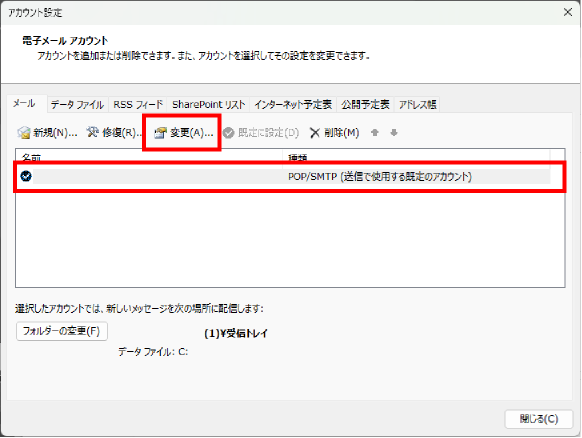Image resolution: width=582 pixels, height=438 pixels.
Task: Click the 閉じる(C) button
Action: pyautogui.click(x=539, y=419)
